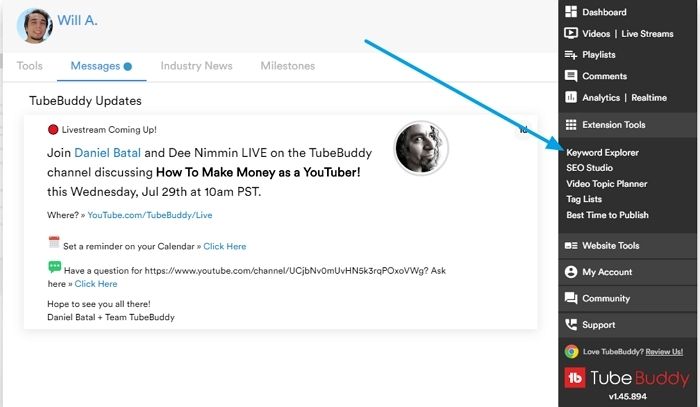Image resolution: width=700 pixels, height=407 pixels.
Task: Open the Tools tab
Action: (x=29, y=66)
